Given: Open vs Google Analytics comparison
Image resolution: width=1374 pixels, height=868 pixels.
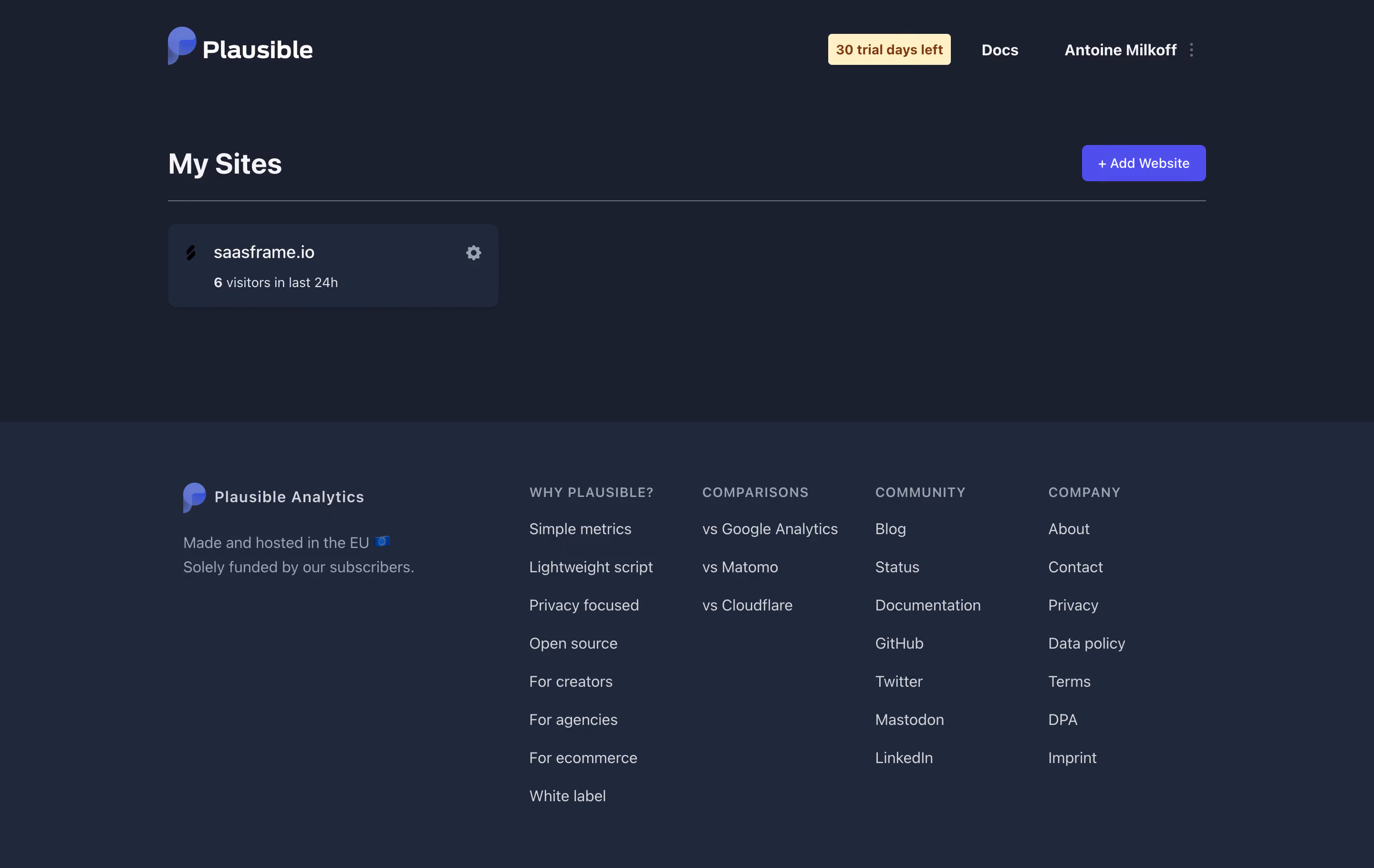Looking at the screenshot, I should (x=770, y=529).
